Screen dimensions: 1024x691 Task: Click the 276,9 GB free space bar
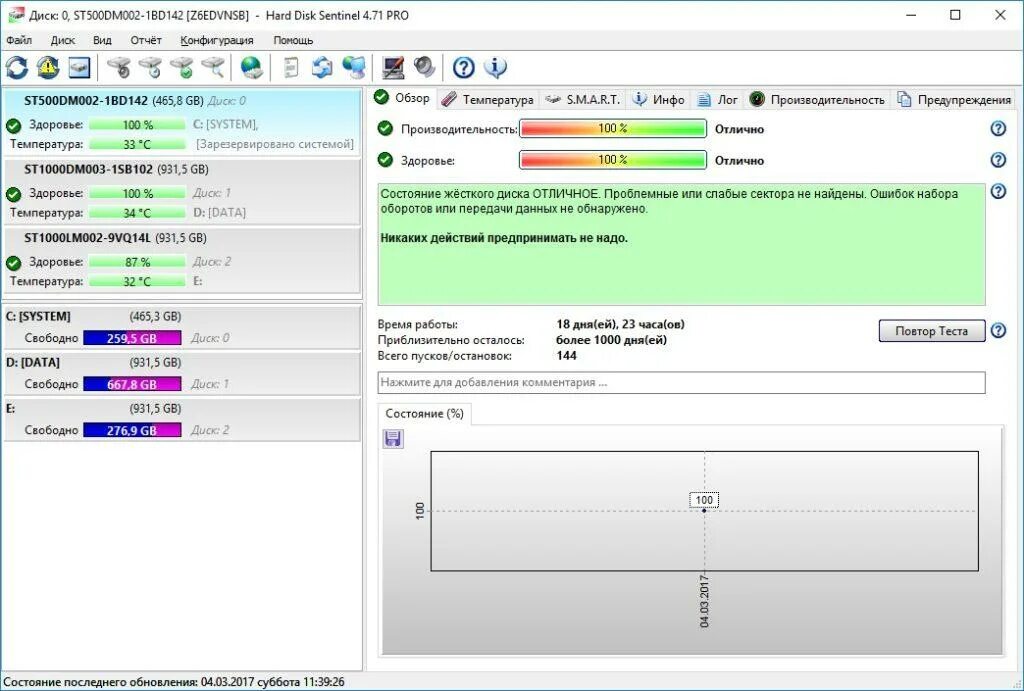point(132,430)
